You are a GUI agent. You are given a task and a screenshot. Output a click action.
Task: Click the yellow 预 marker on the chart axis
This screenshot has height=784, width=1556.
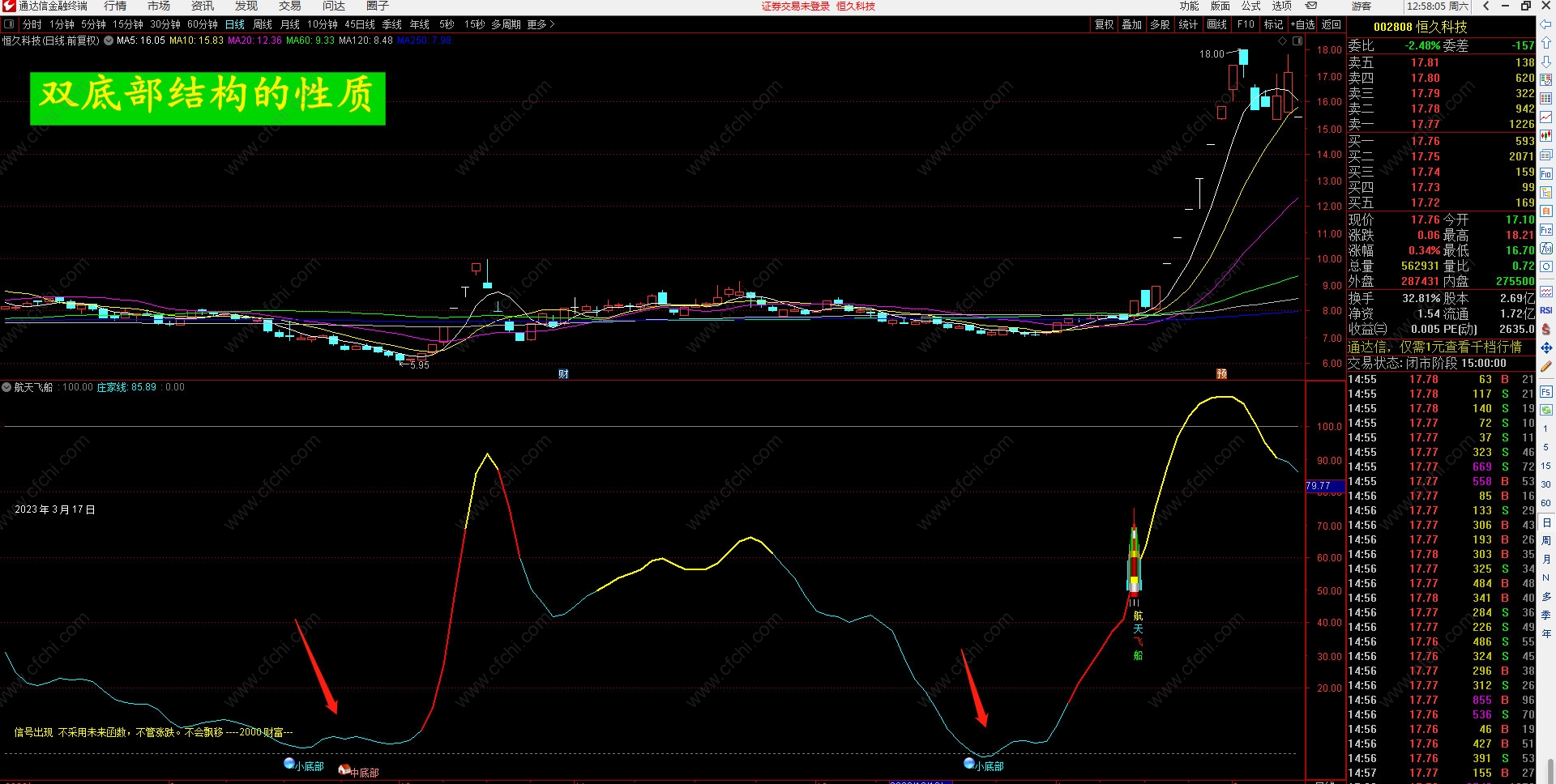tap(1221, 373)
